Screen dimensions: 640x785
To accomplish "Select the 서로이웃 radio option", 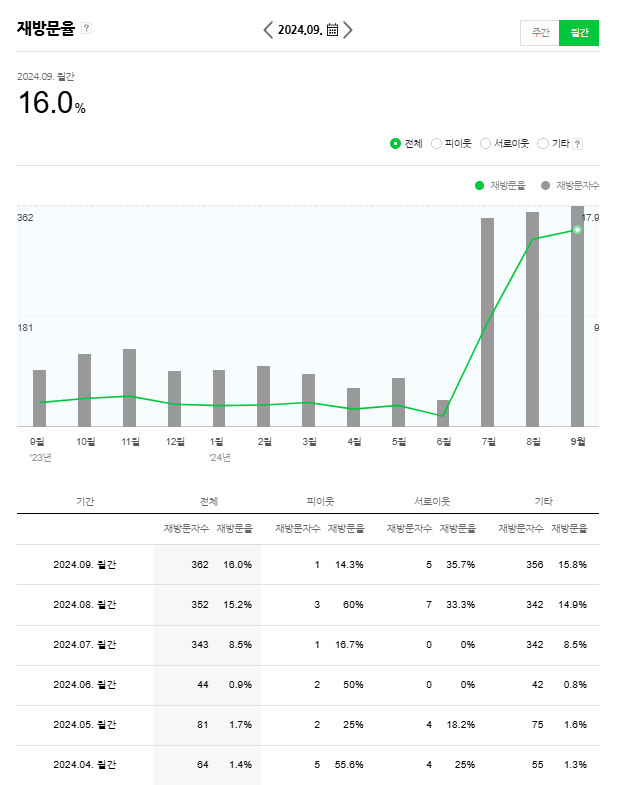I will pos(486,144).
